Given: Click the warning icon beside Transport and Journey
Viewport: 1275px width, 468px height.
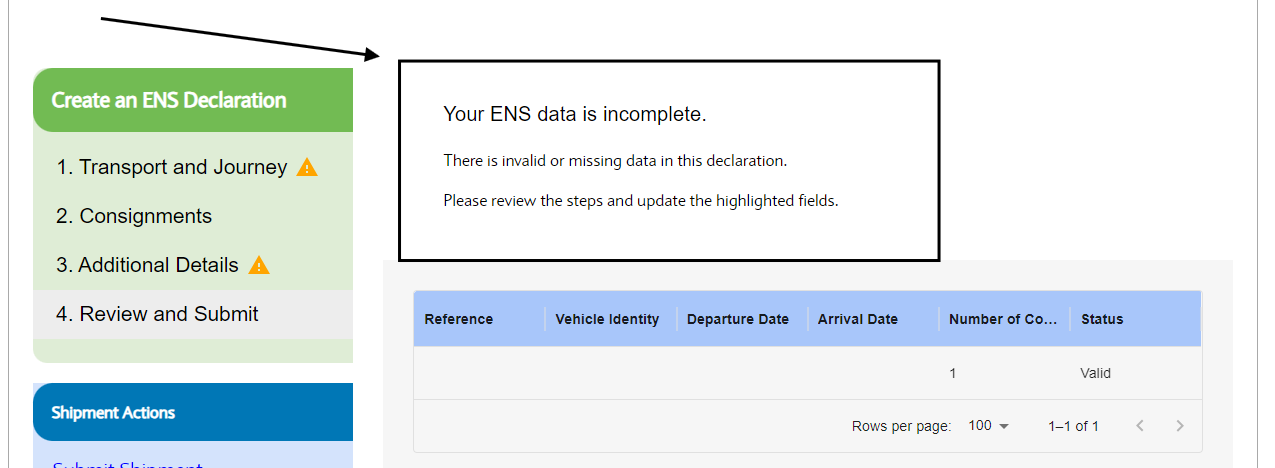Looking at the screenshot, I should pyautogui.click(x=307, y=167).
